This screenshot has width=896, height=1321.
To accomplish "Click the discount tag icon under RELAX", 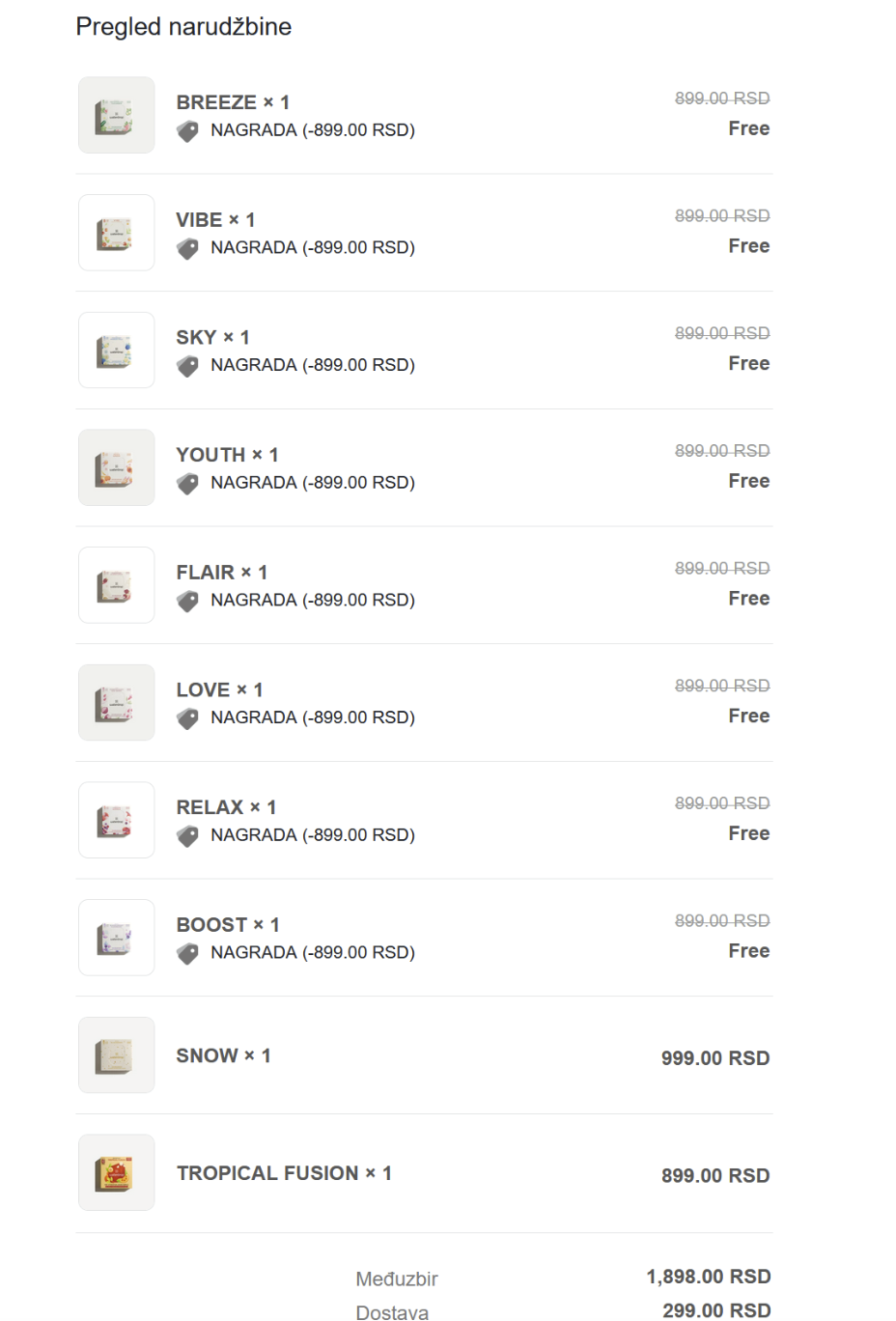I will pos(187,836).
